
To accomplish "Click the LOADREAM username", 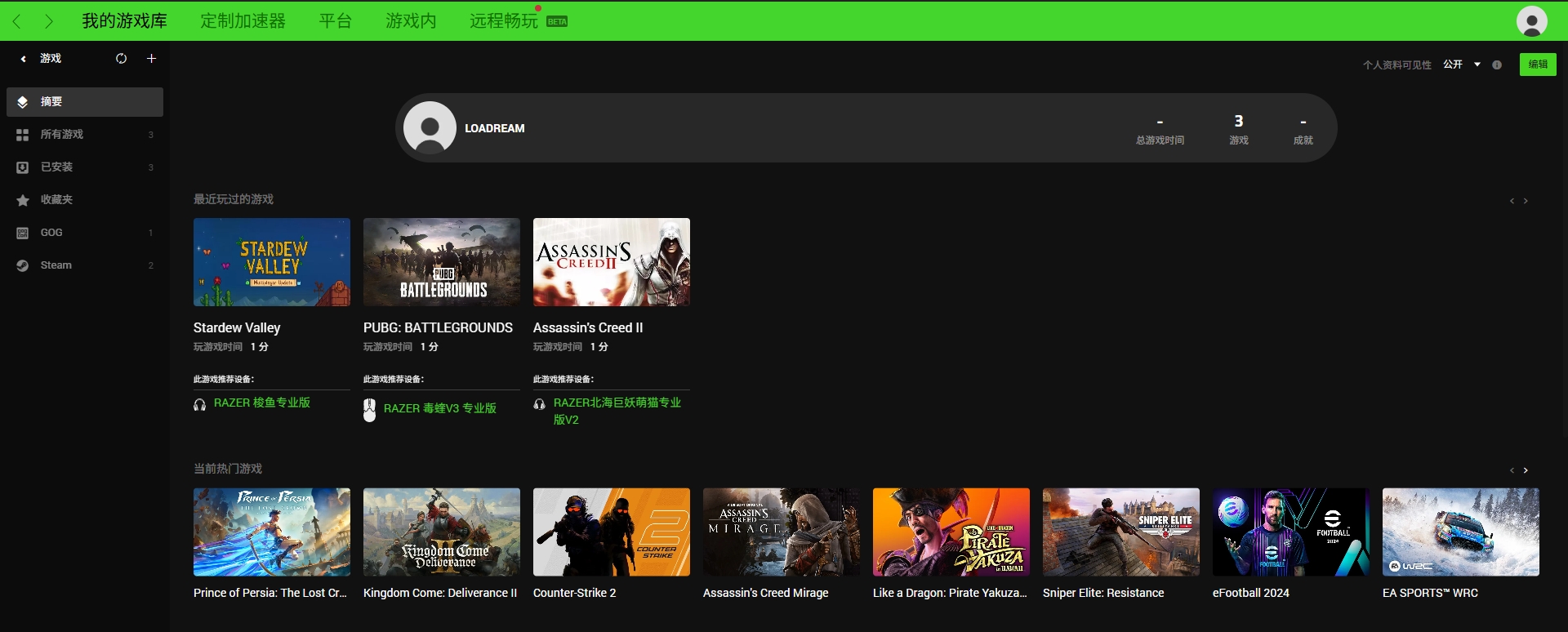I will point(495,128).
